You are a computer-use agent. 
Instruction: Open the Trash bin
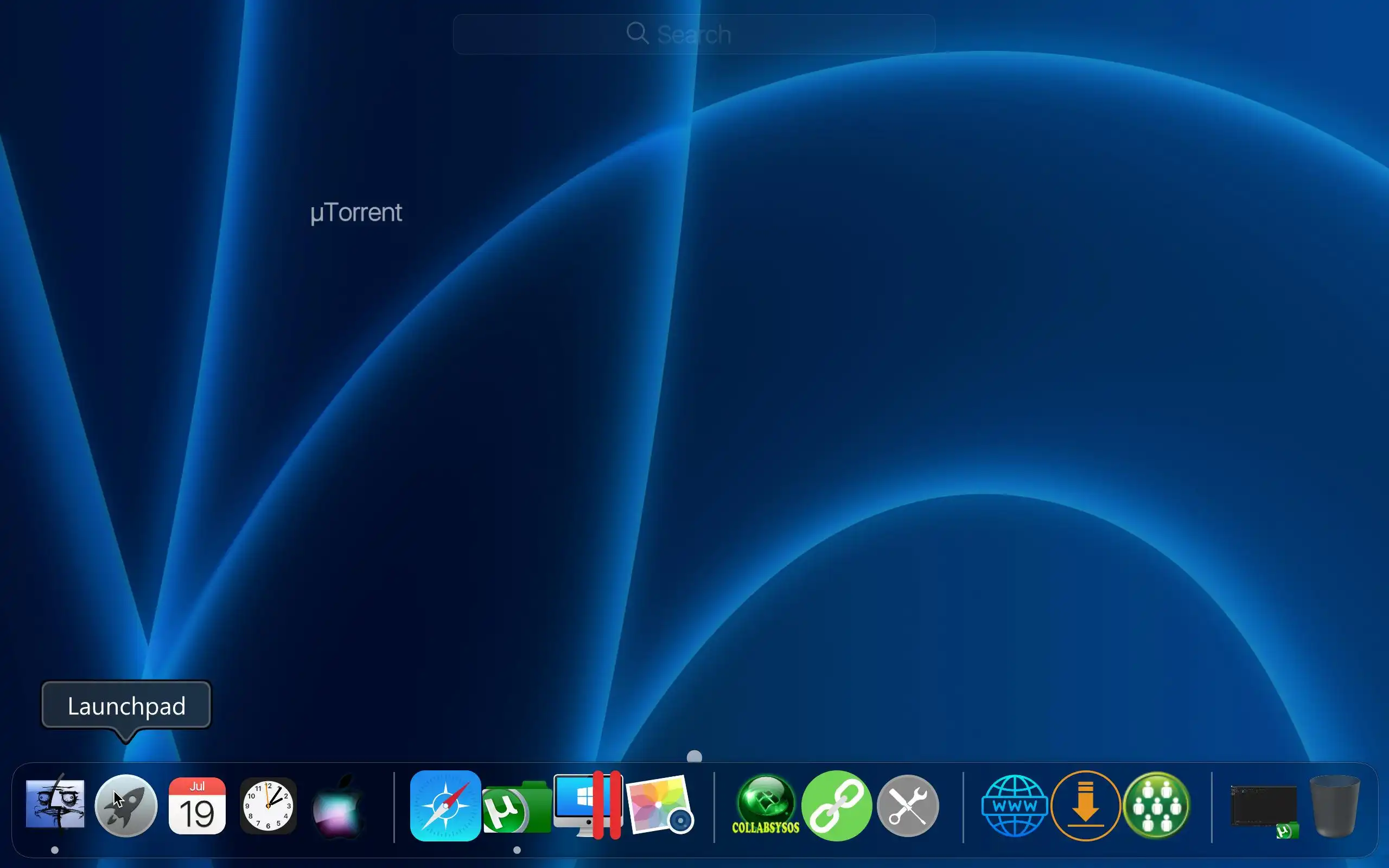click(x=1335, y=806)
